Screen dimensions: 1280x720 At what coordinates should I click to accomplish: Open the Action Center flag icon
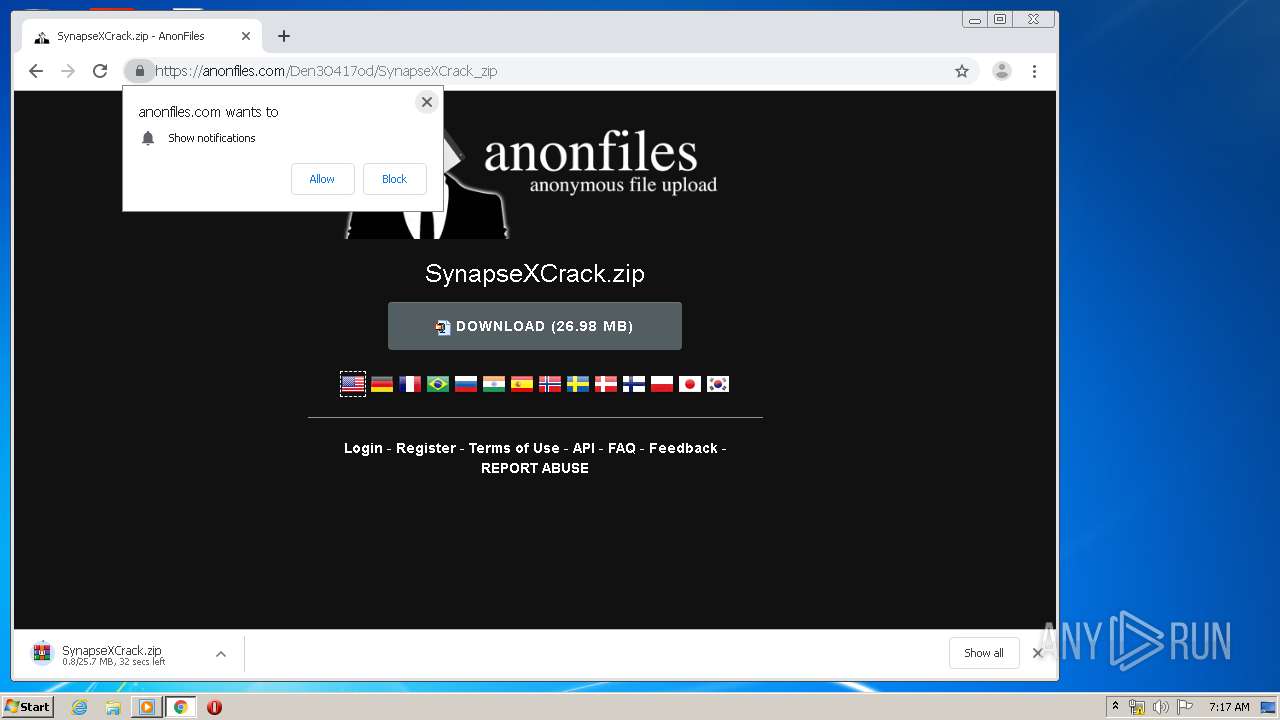pyautogui.click(x=1184, y=707)
